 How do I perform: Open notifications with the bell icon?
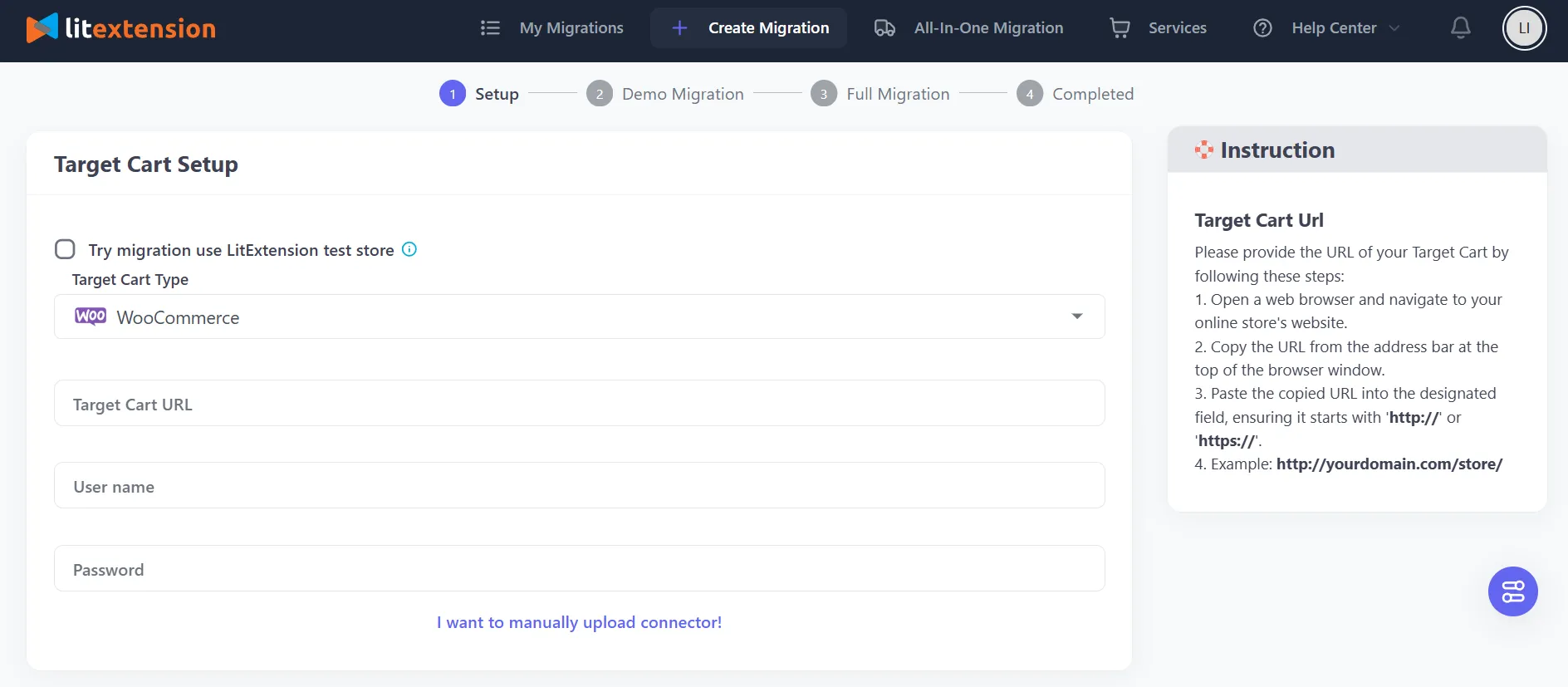pyautogui.click(x=1460, y=28)
